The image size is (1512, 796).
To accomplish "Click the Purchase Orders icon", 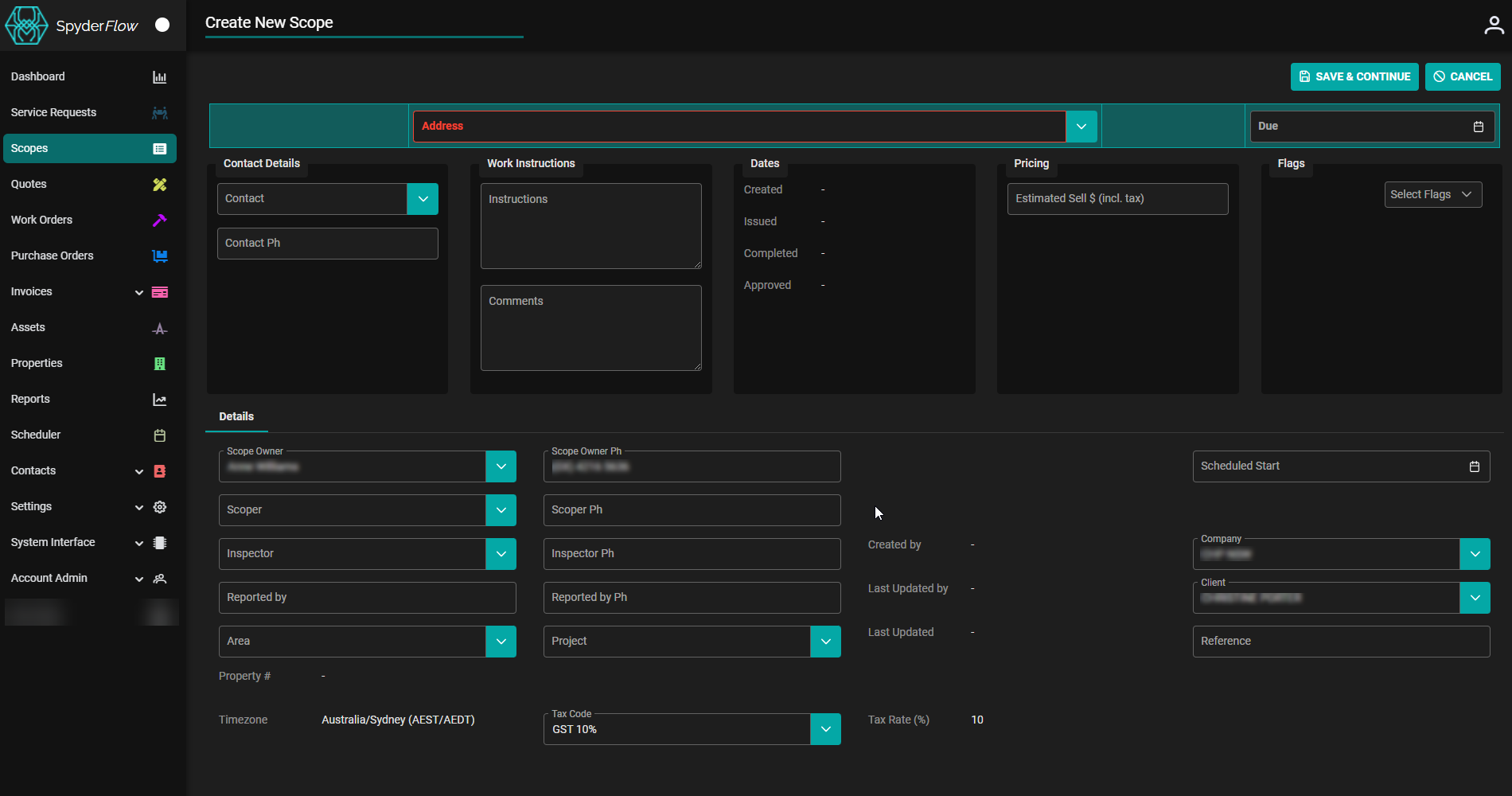I will coord(159,256).
